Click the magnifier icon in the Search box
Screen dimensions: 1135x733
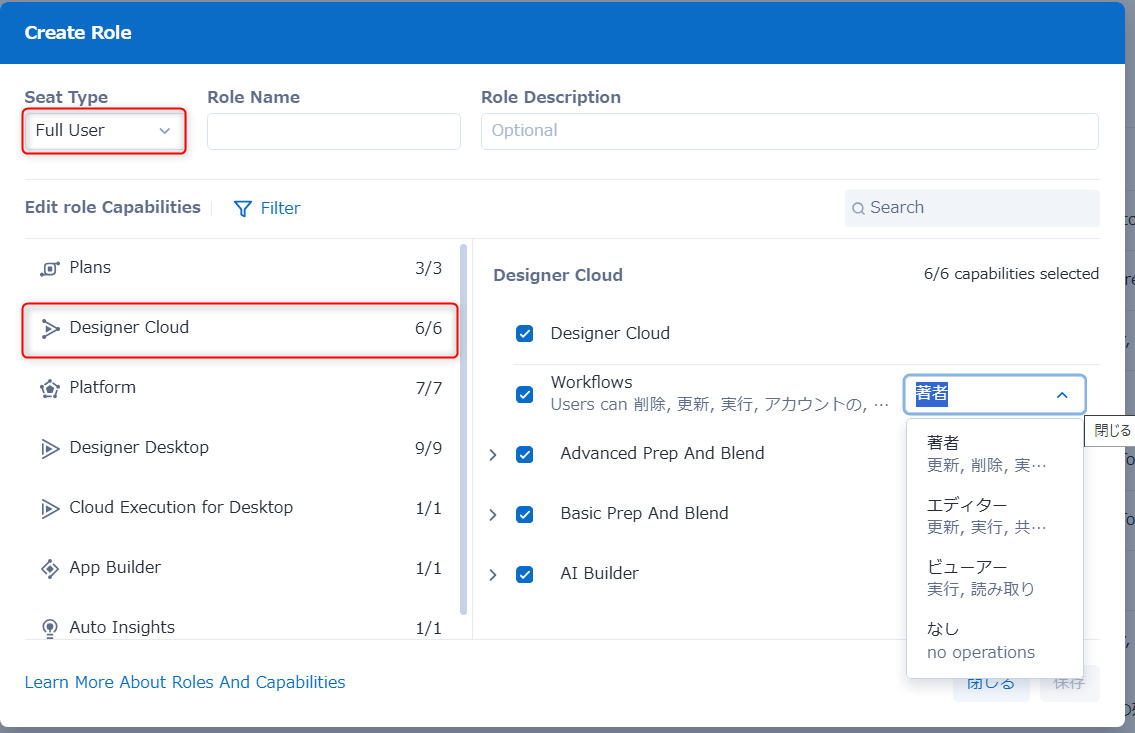click(858, 208)
